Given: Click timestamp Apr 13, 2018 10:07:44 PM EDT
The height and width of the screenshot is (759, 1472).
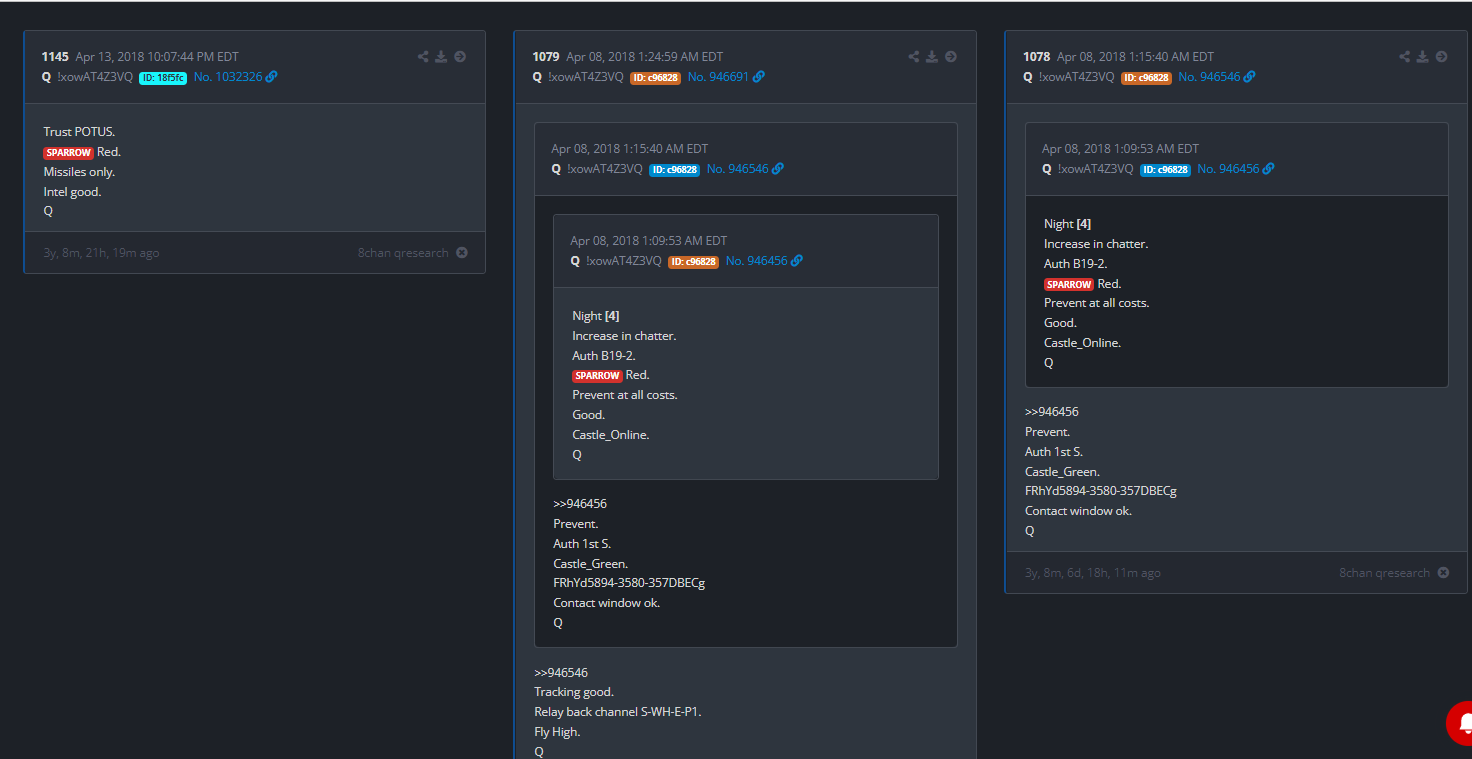Looking at the screenshot, I should (x=157, y=57).
